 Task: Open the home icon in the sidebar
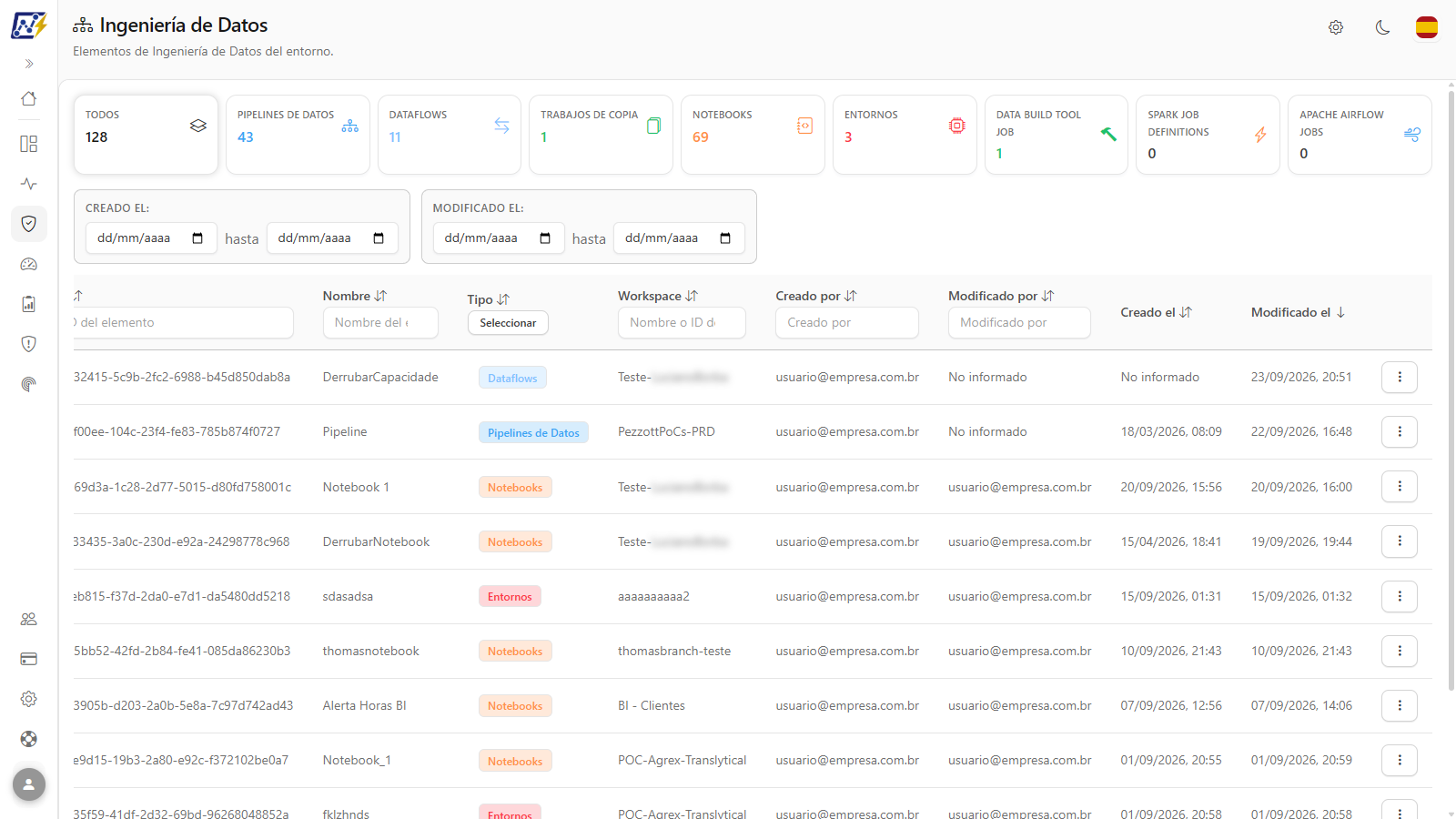tap(29, 98)
